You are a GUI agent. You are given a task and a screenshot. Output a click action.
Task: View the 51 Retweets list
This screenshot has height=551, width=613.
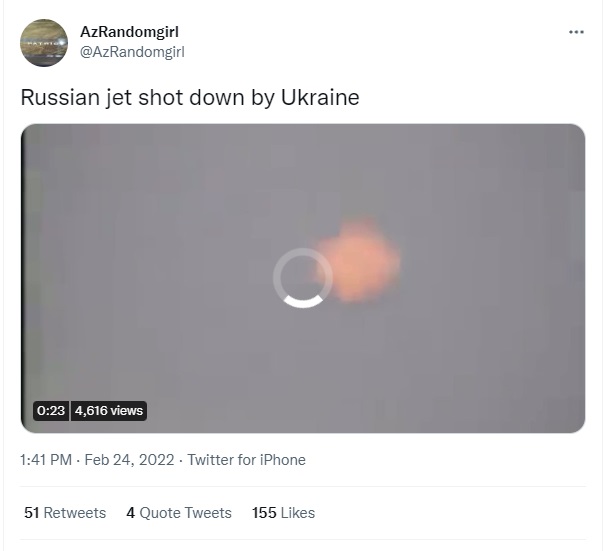click(x=65, y=513)
